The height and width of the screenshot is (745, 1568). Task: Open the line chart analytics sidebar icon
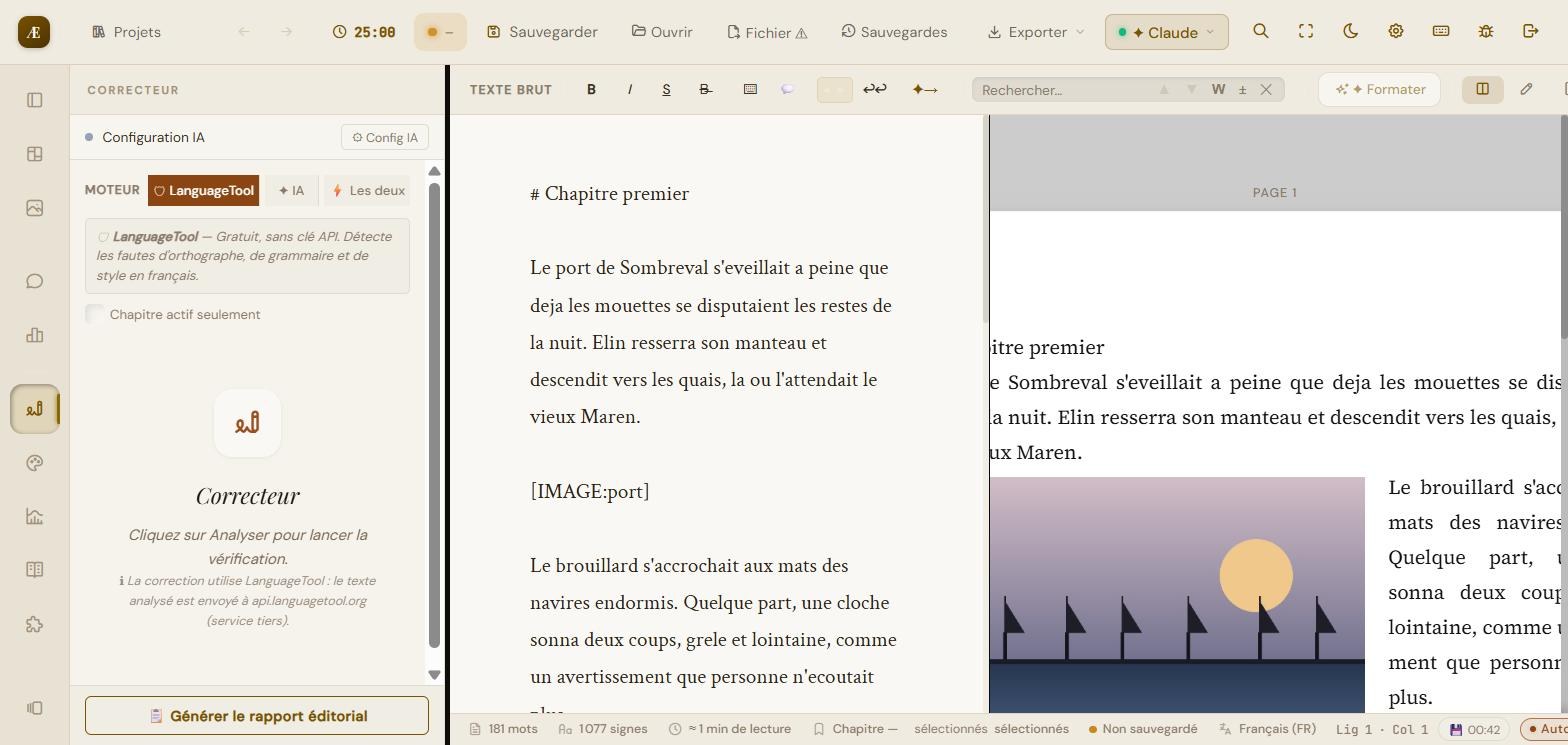pyautogui.click(x=35, y=517)
